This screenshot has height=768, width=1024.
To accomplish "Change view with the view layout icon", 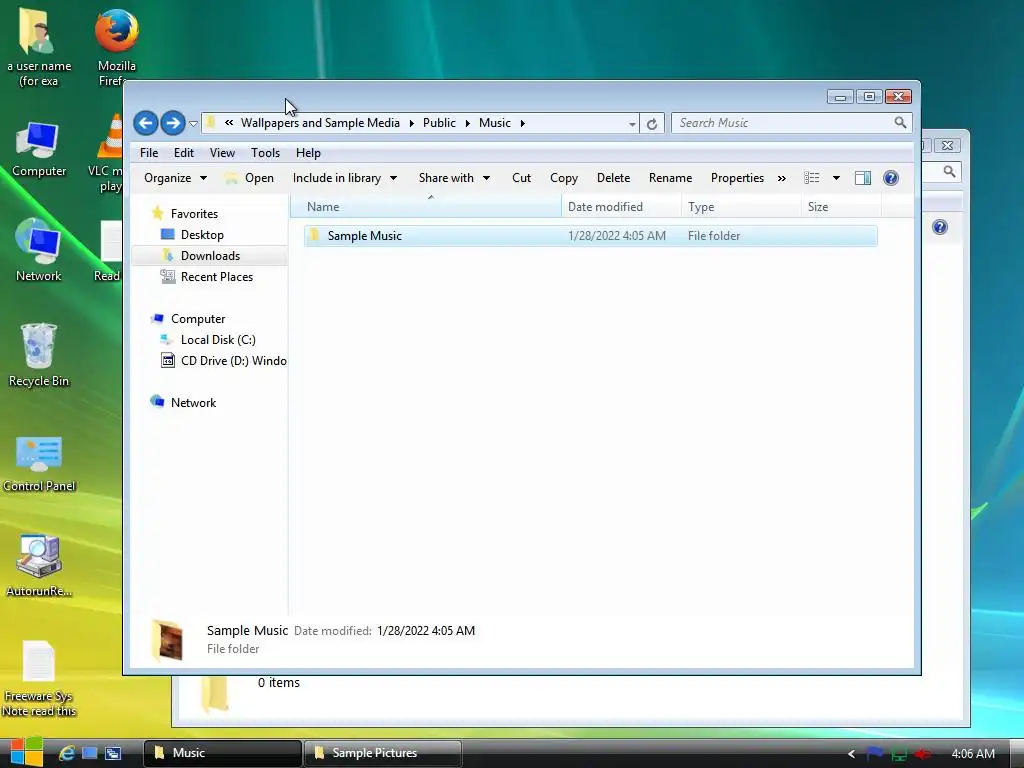I will point(812,178).
